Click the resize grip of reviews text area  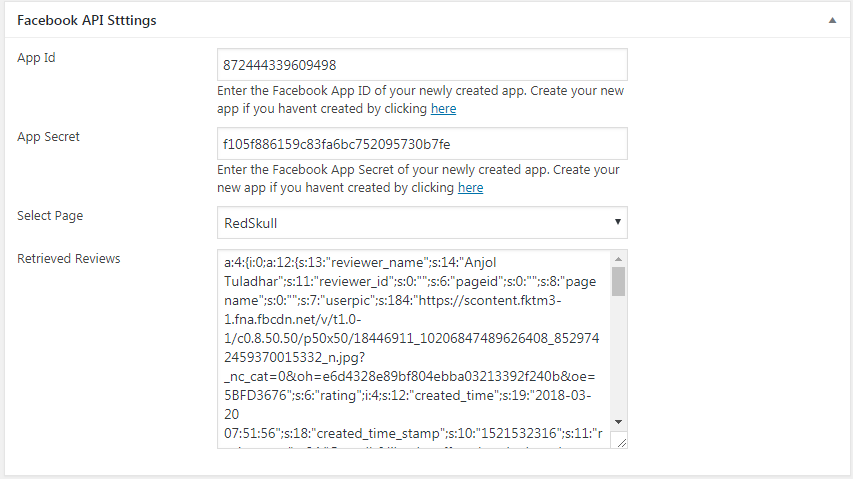620,441
